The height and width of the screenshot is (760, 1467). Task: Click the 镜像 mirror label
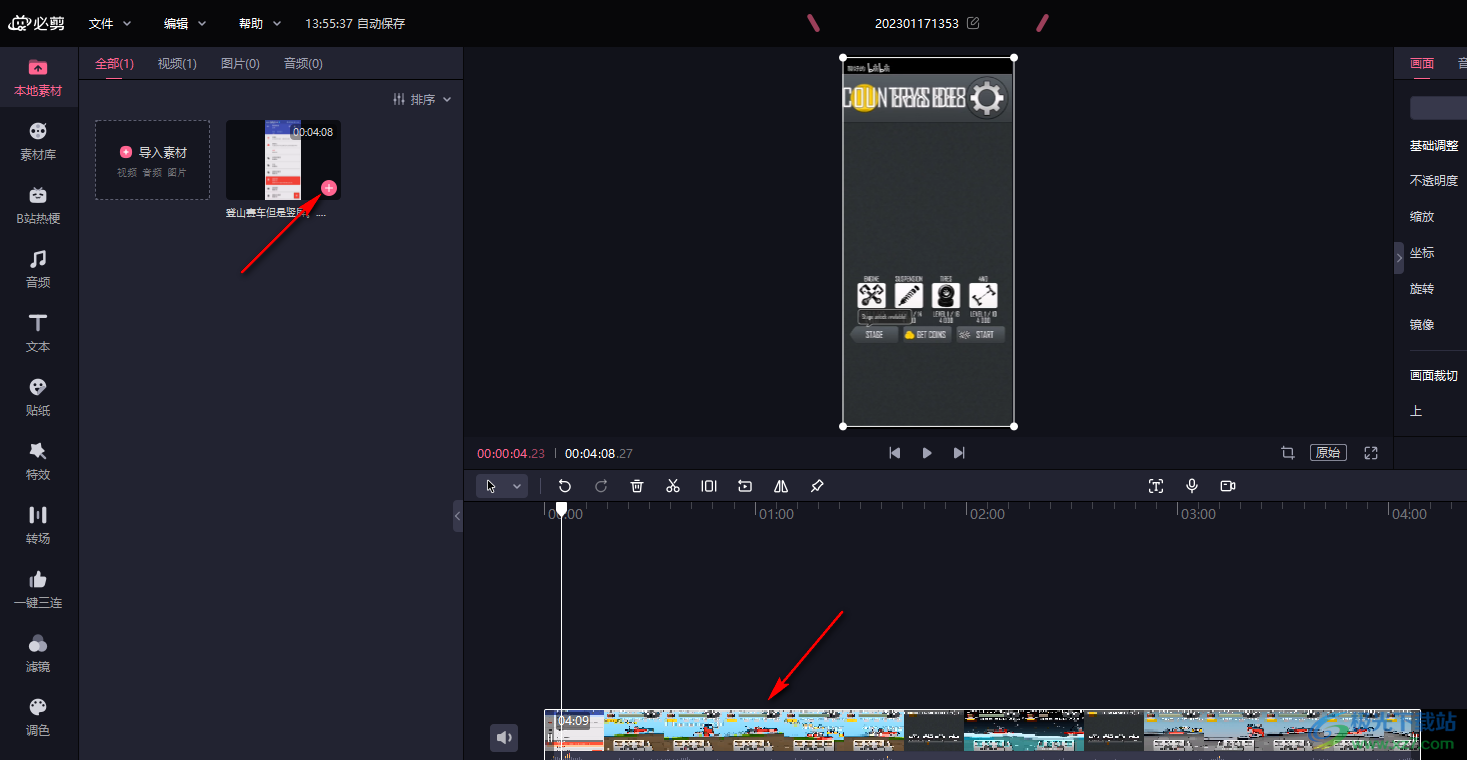[1422, 325]
